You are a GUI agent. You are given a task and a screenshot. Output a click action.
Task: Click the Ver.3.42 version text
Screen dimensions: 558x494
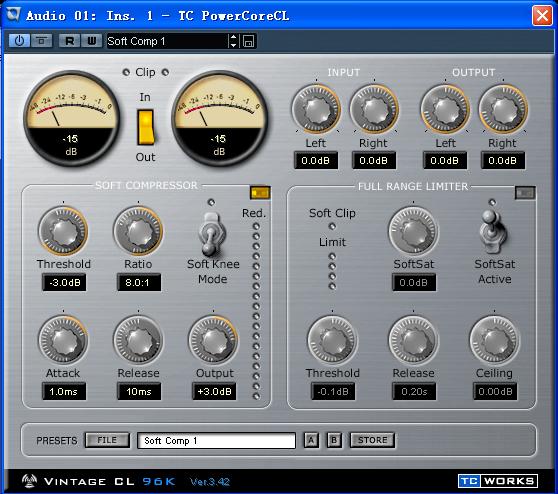click(x=210, y=482)
